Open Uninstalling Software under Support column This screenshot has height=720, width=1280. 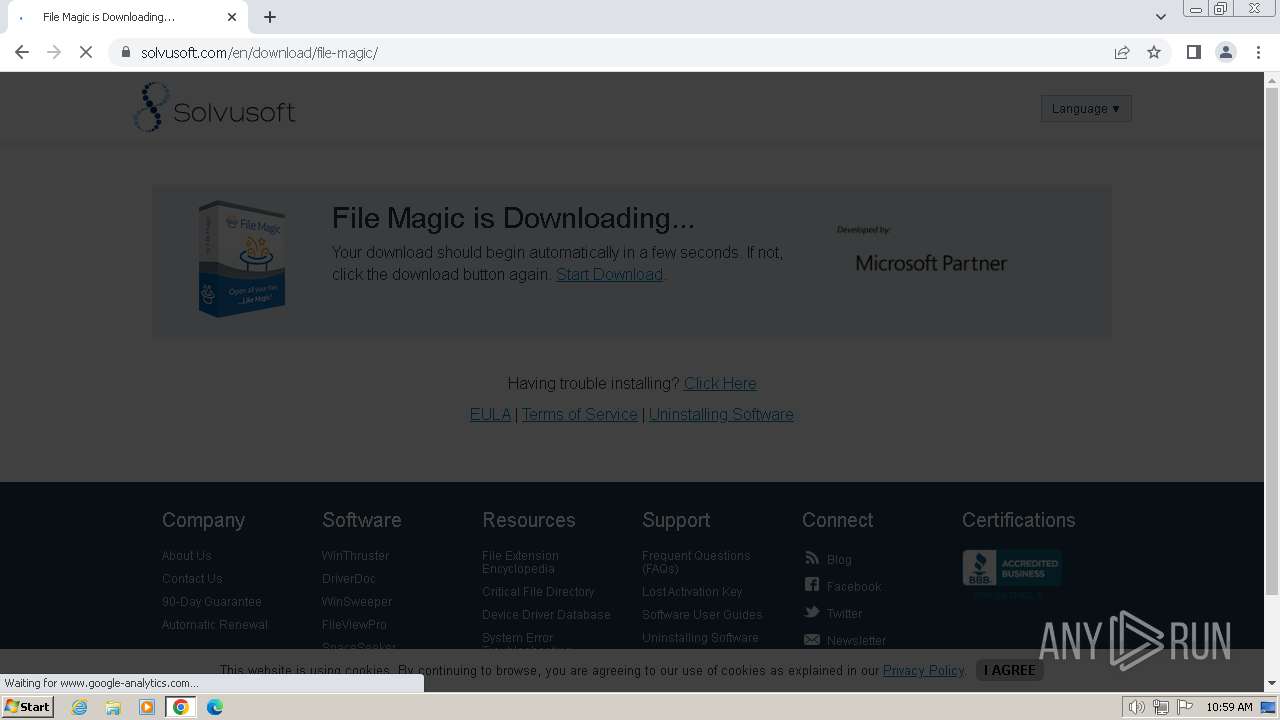700,638
